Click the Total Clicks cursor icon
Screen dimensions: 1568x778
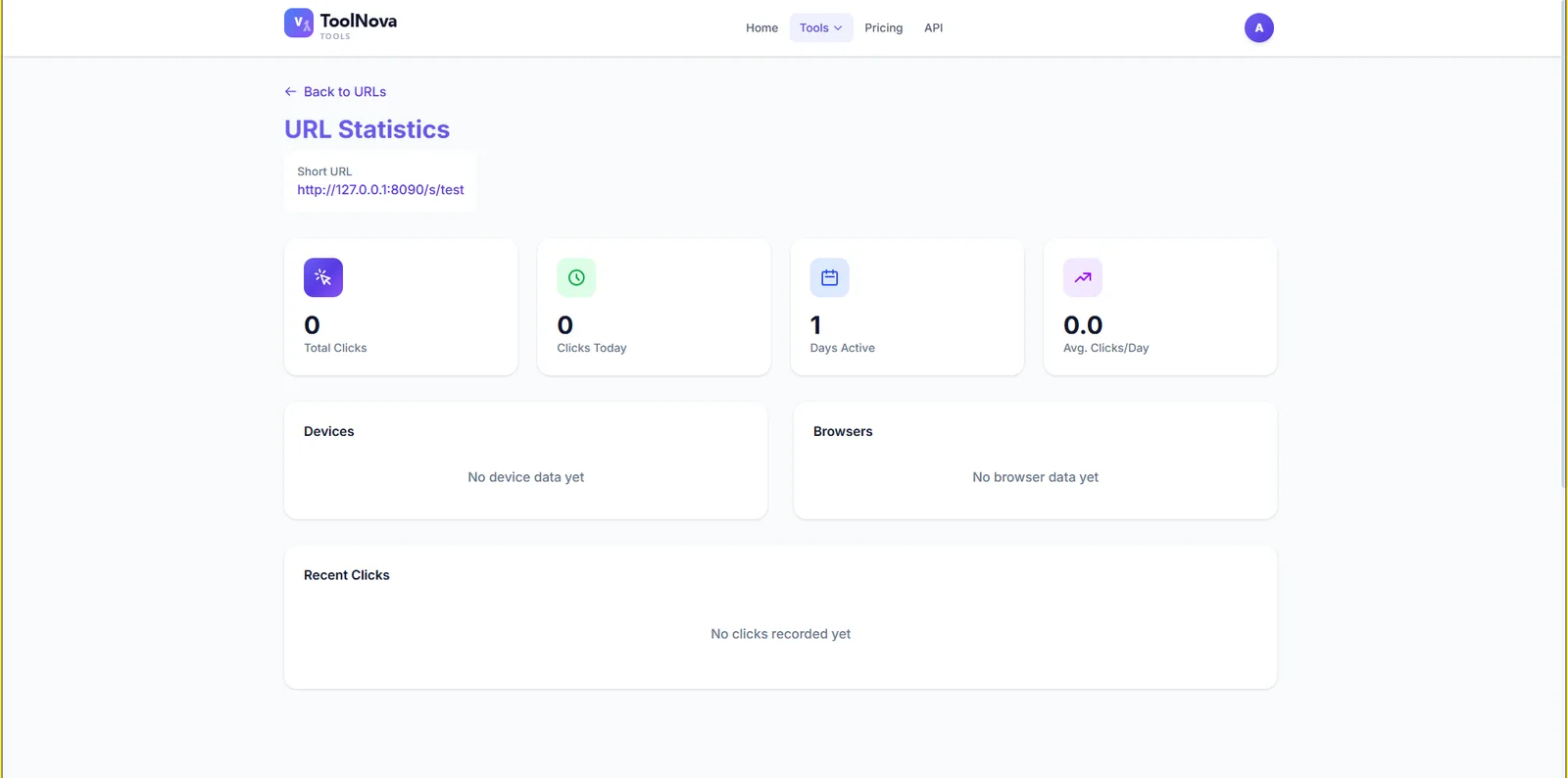pos(323,277)
